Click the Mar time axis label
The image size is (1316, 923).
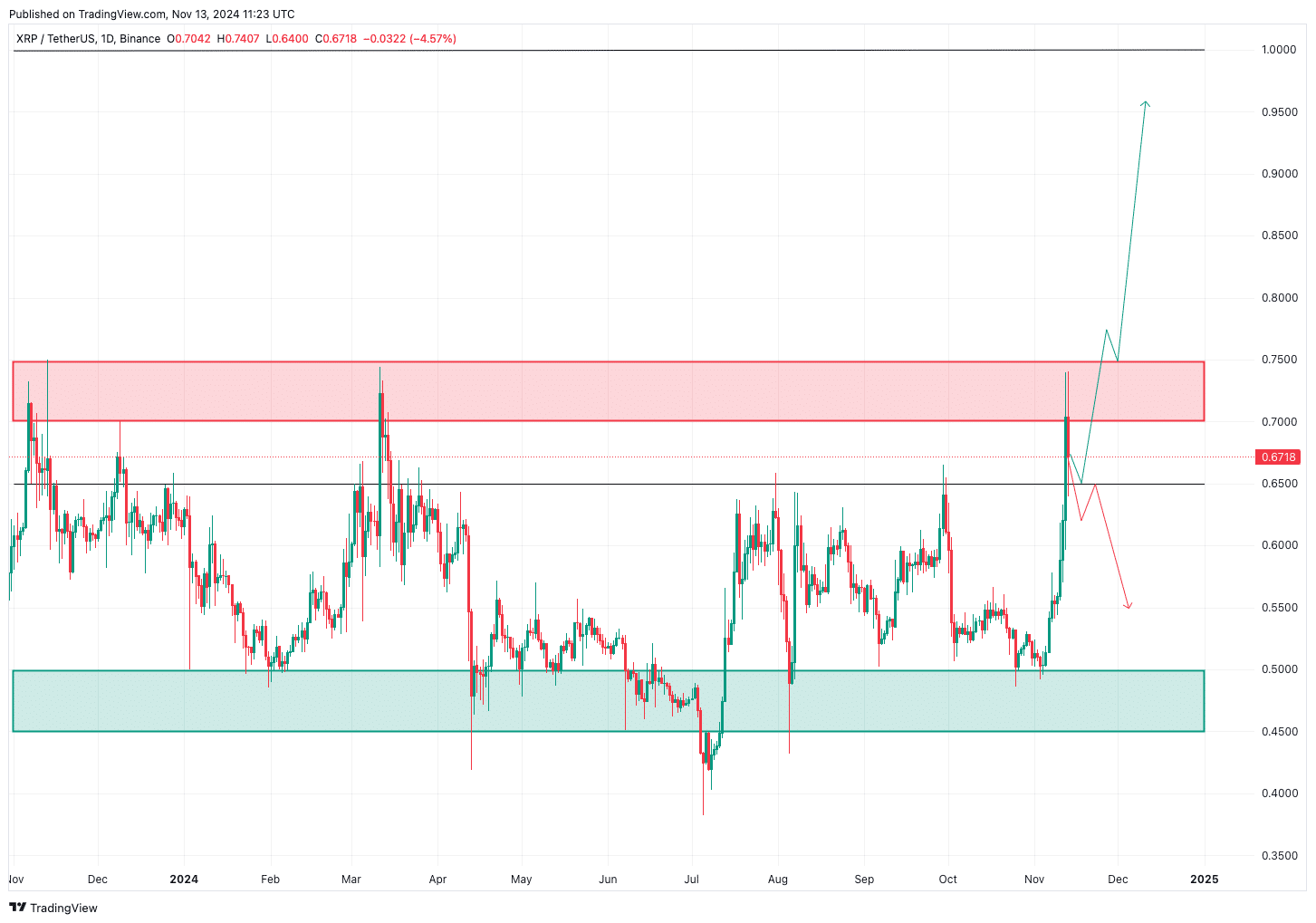tap(351, 880)
